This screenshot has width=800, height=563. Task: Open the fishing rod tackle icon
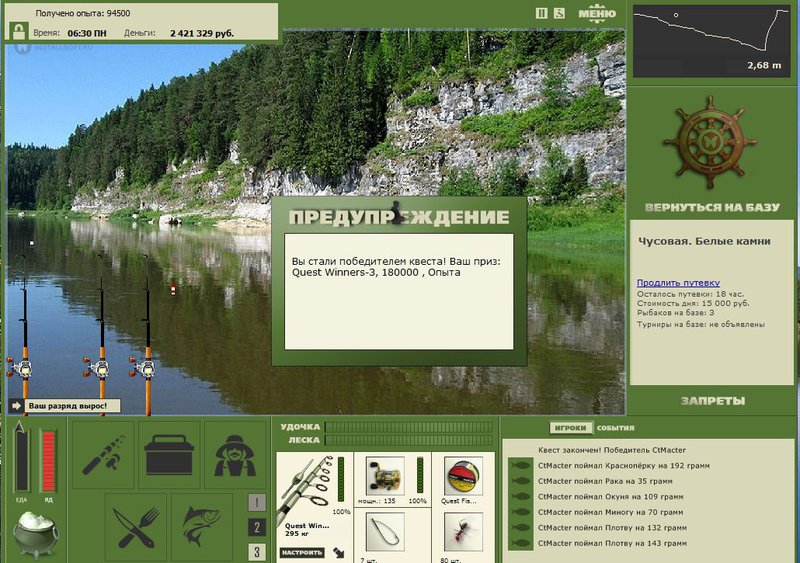pyautogui.click(x=104, y=454)
